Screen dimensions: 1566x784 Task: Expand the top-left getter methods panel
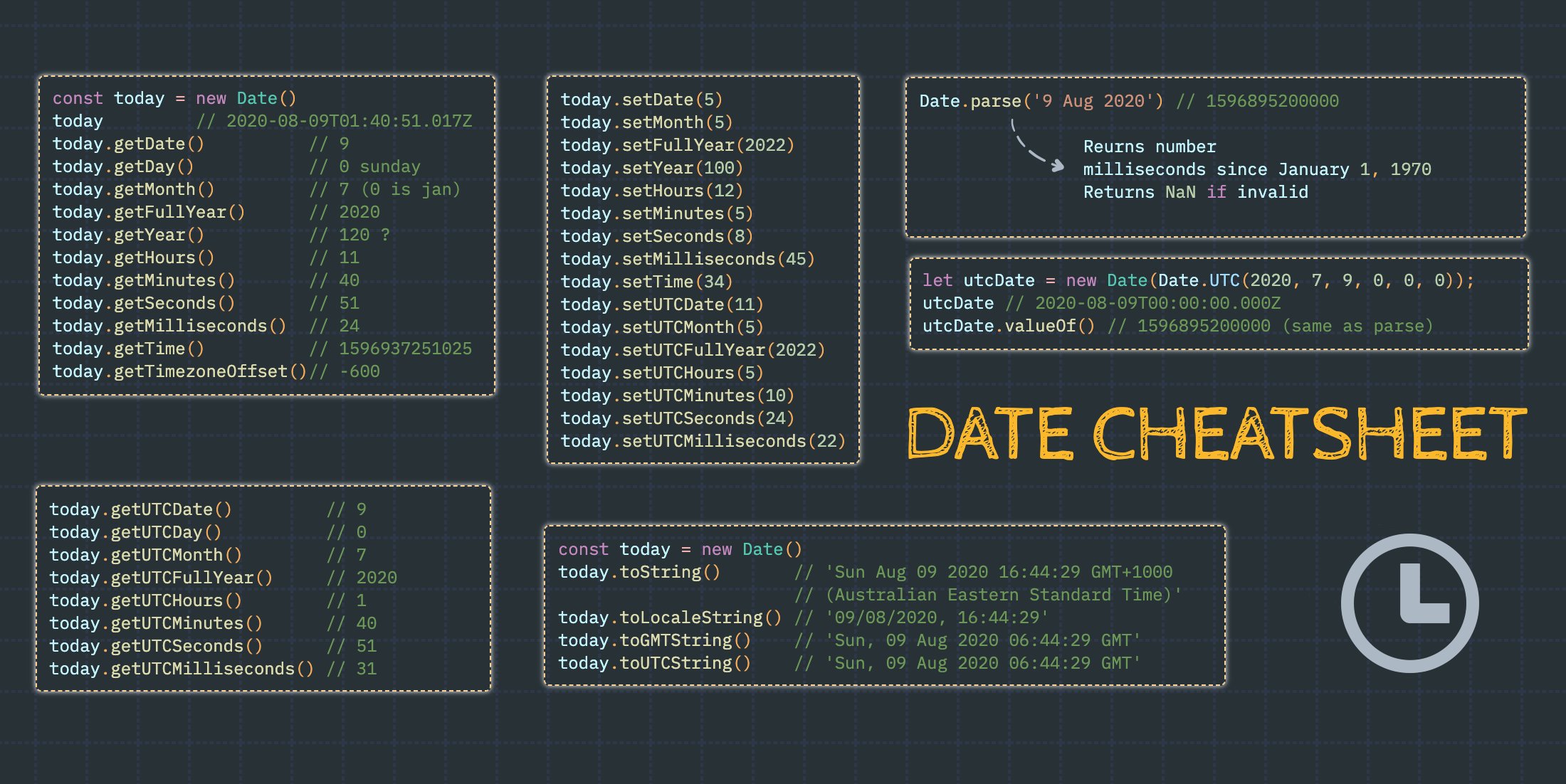coord(267,235)
